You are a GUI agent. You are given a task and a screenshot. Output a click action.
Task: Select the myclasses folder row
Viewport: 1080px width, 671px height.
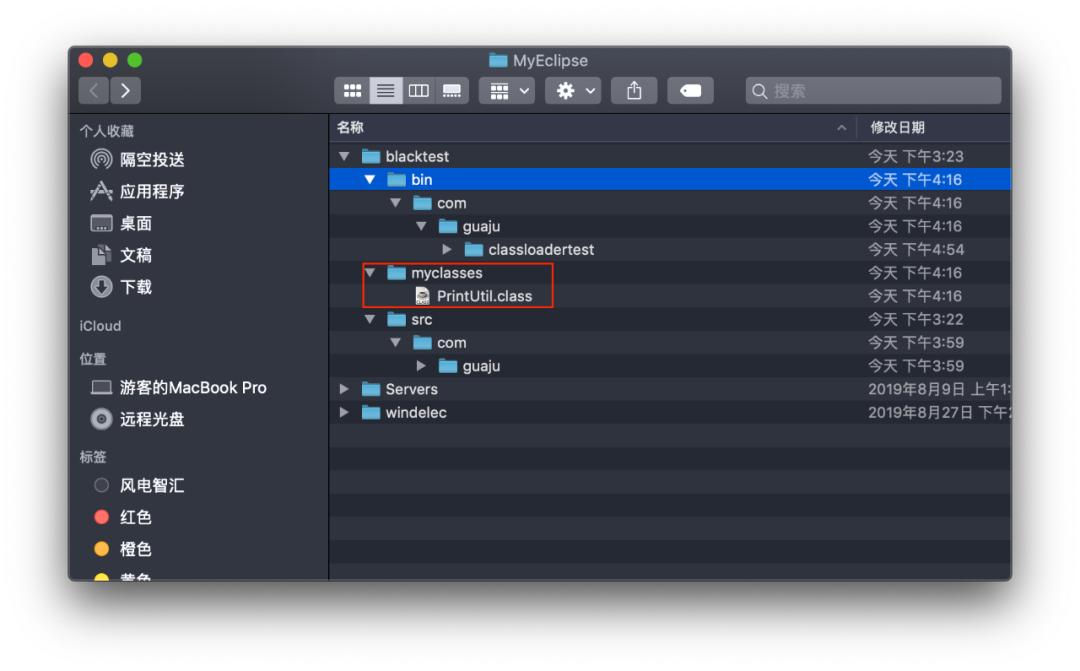pos(670,273)
